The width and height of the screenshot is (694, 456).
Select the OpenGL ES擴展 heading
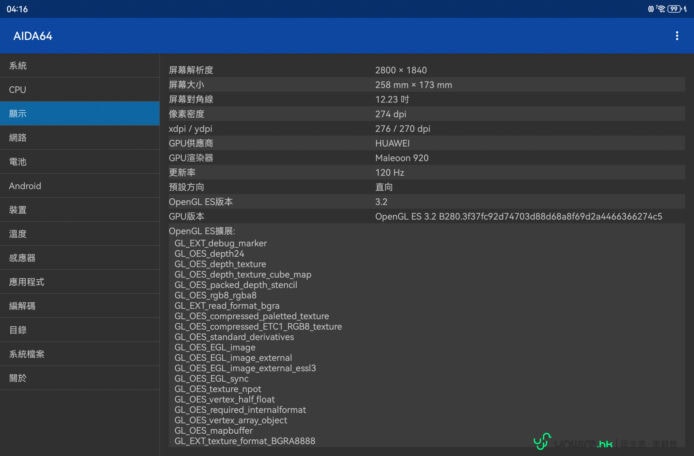coord(202,231)
